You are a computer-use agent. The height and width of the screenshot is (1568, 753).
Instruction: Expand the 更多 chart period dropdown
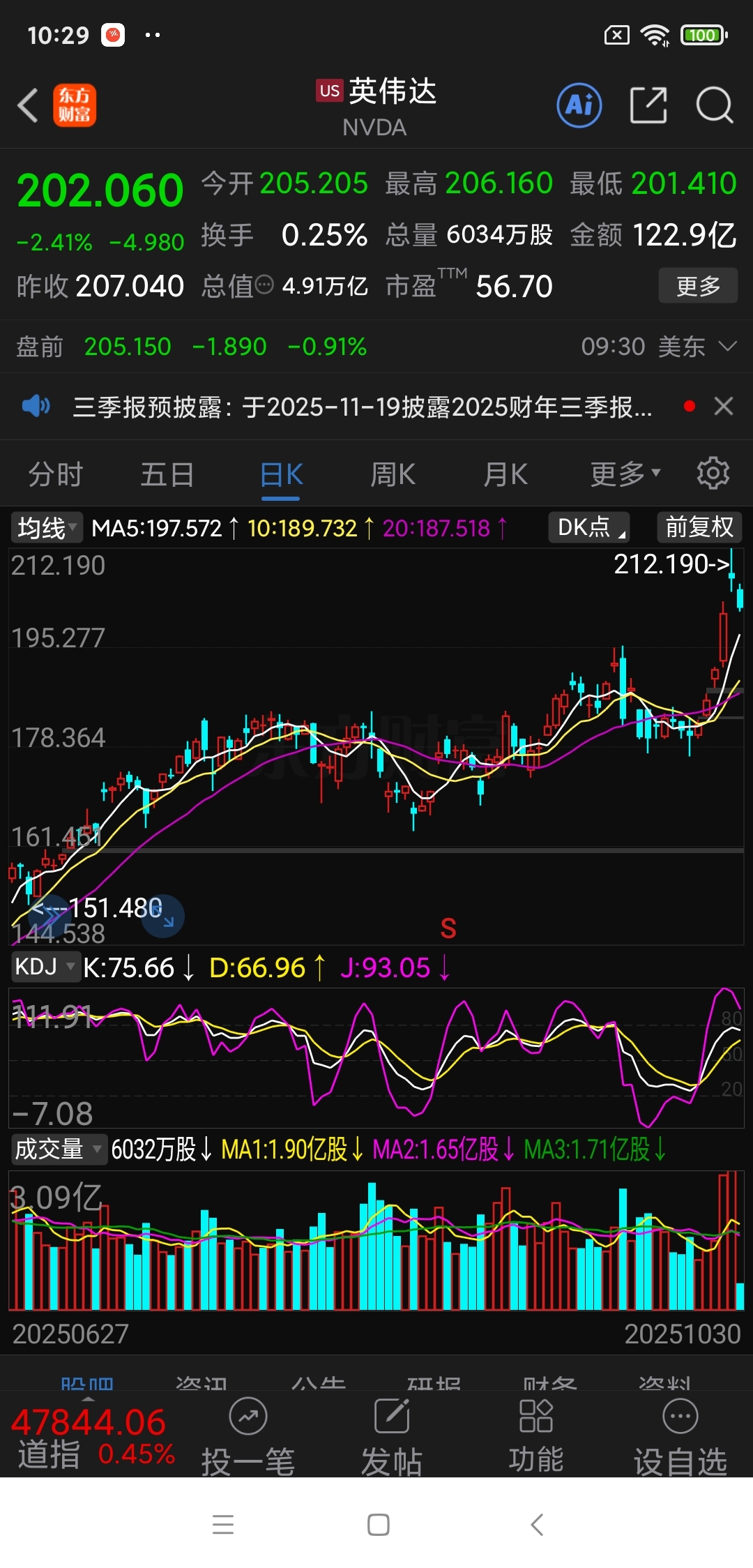625,474
